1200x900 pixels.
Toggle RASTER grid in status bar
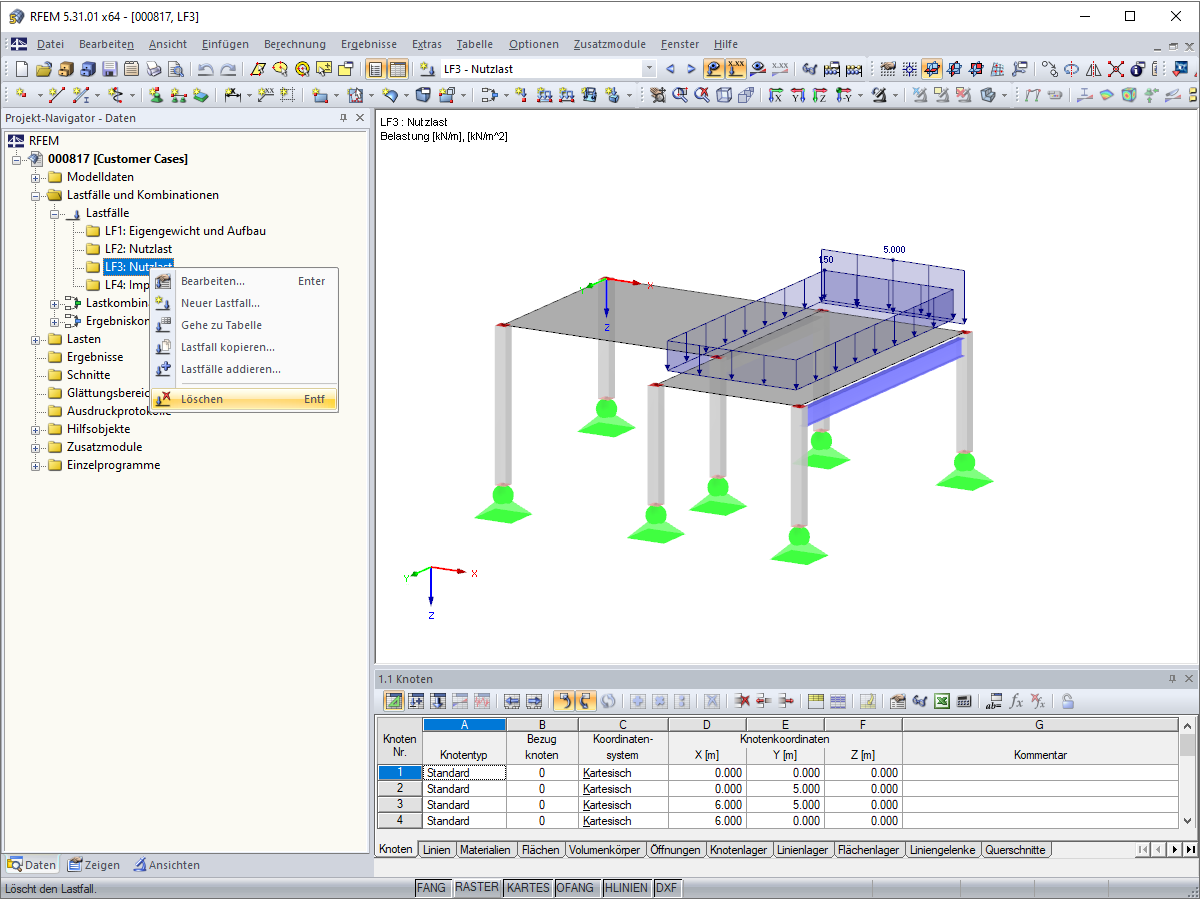[x=476, y=888]
